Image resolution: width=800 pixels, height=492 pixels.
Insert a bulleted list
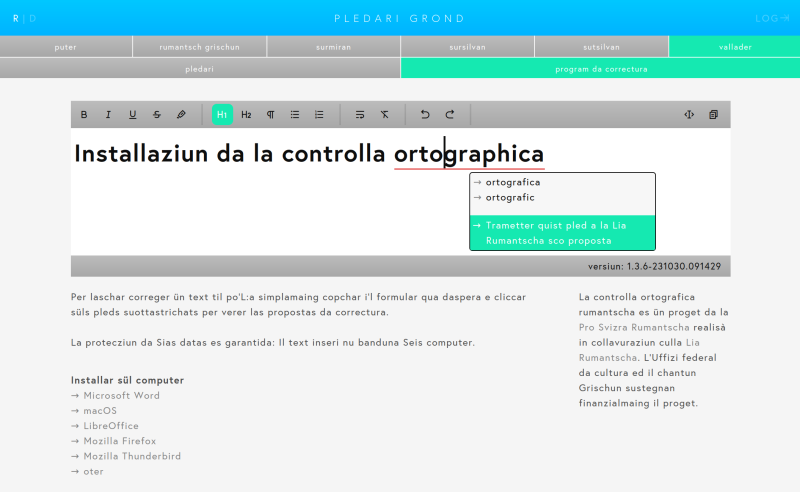[x=295, y=115]
